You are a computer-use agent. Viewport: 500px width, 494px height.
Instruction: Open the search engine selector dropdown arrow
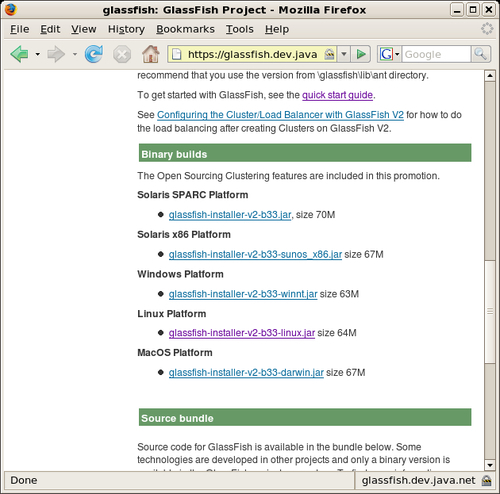tap(397, 54)
